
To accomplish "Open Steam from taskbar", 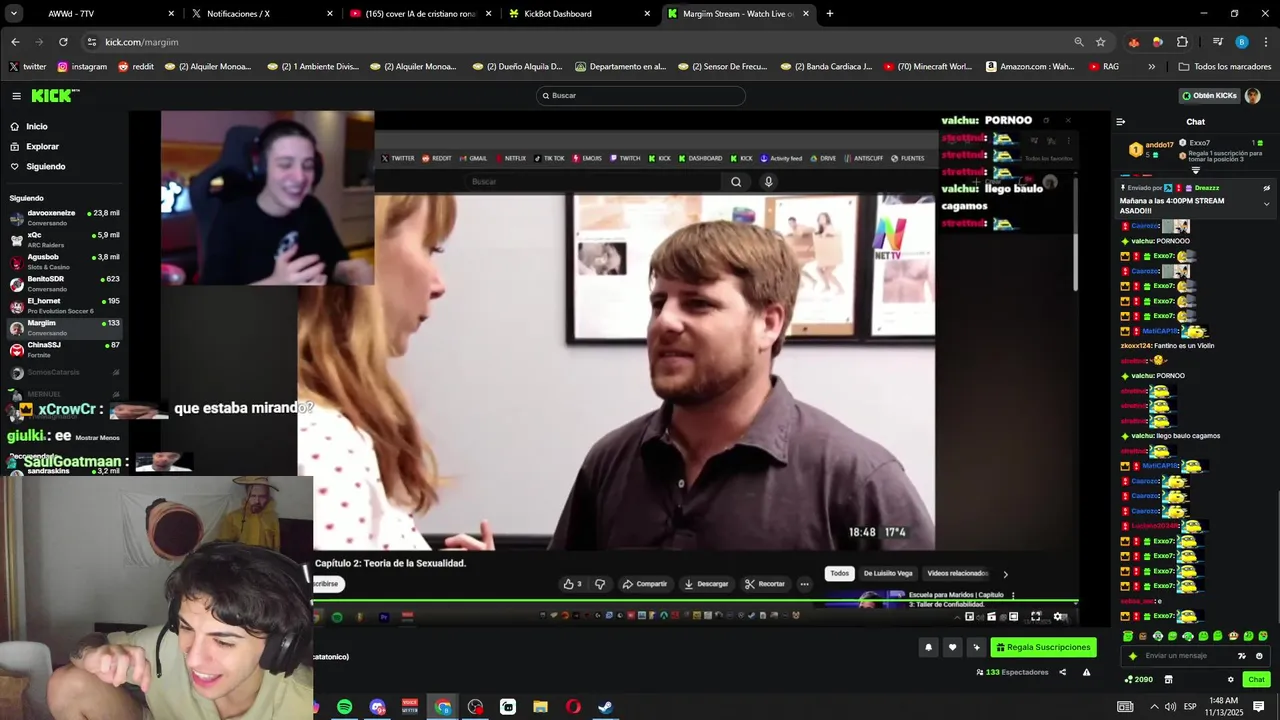I will [605, 707].
